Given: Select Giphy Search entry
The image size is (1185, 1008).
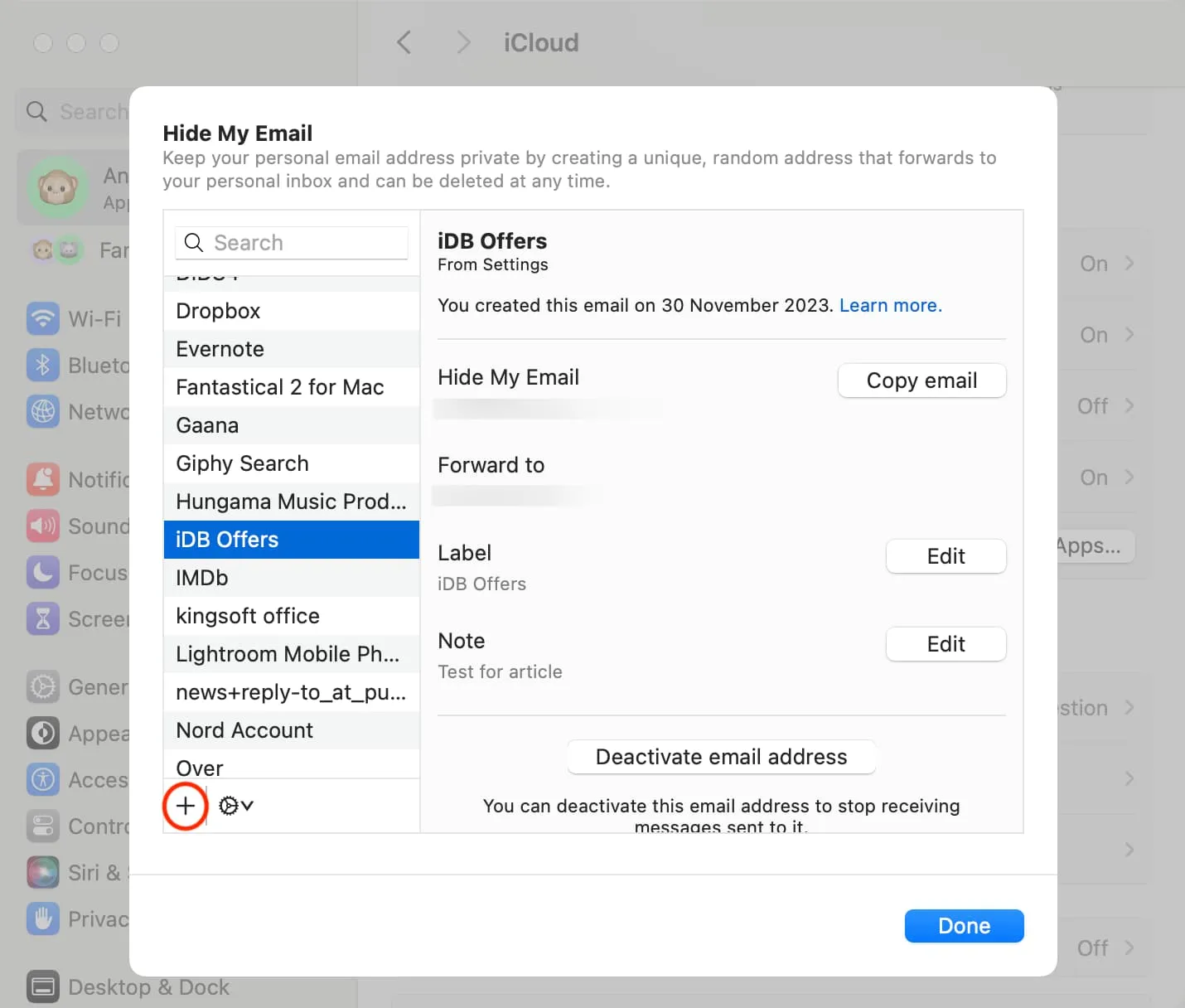Looking at the screenshot, I should (292, 463).
